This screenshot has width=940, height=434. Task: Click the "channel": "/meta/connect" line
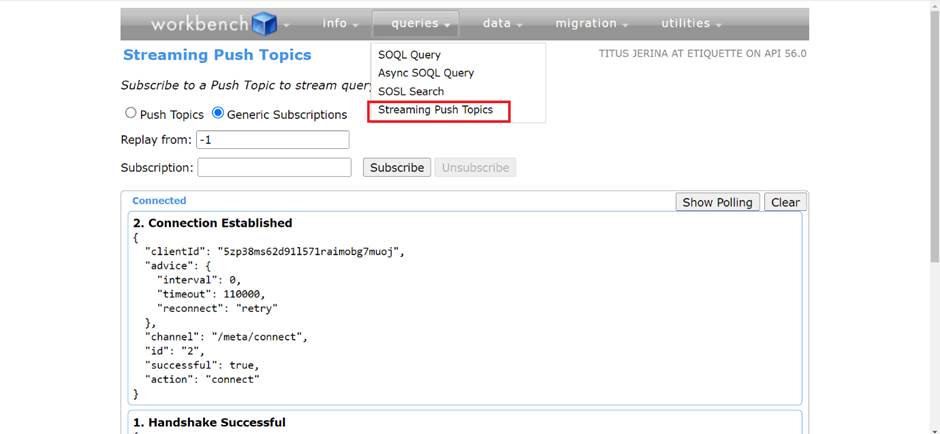click(x=226, y=337)
